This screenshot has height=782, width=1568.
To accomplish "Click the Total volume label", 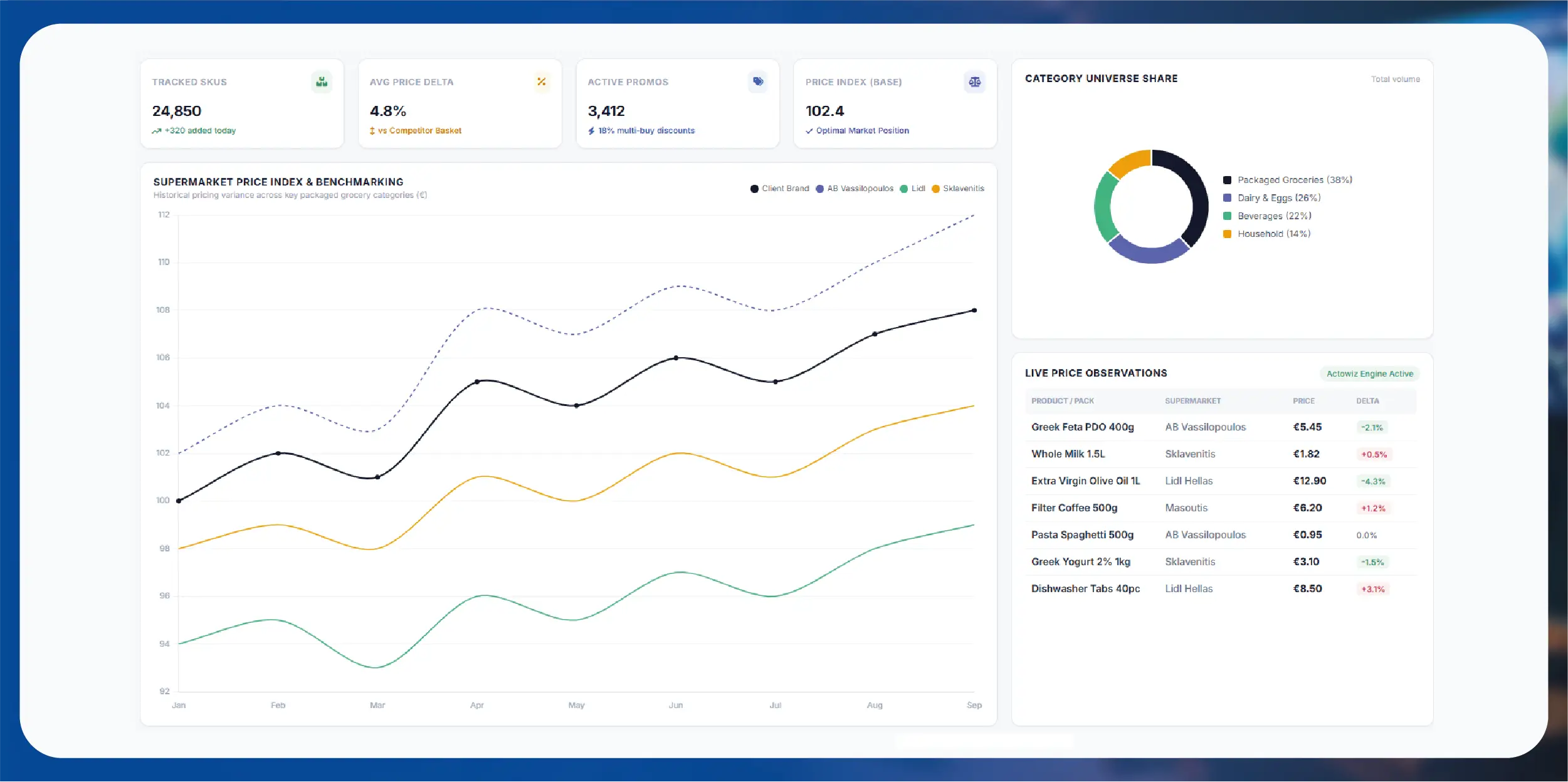I will click(1395, 80).
